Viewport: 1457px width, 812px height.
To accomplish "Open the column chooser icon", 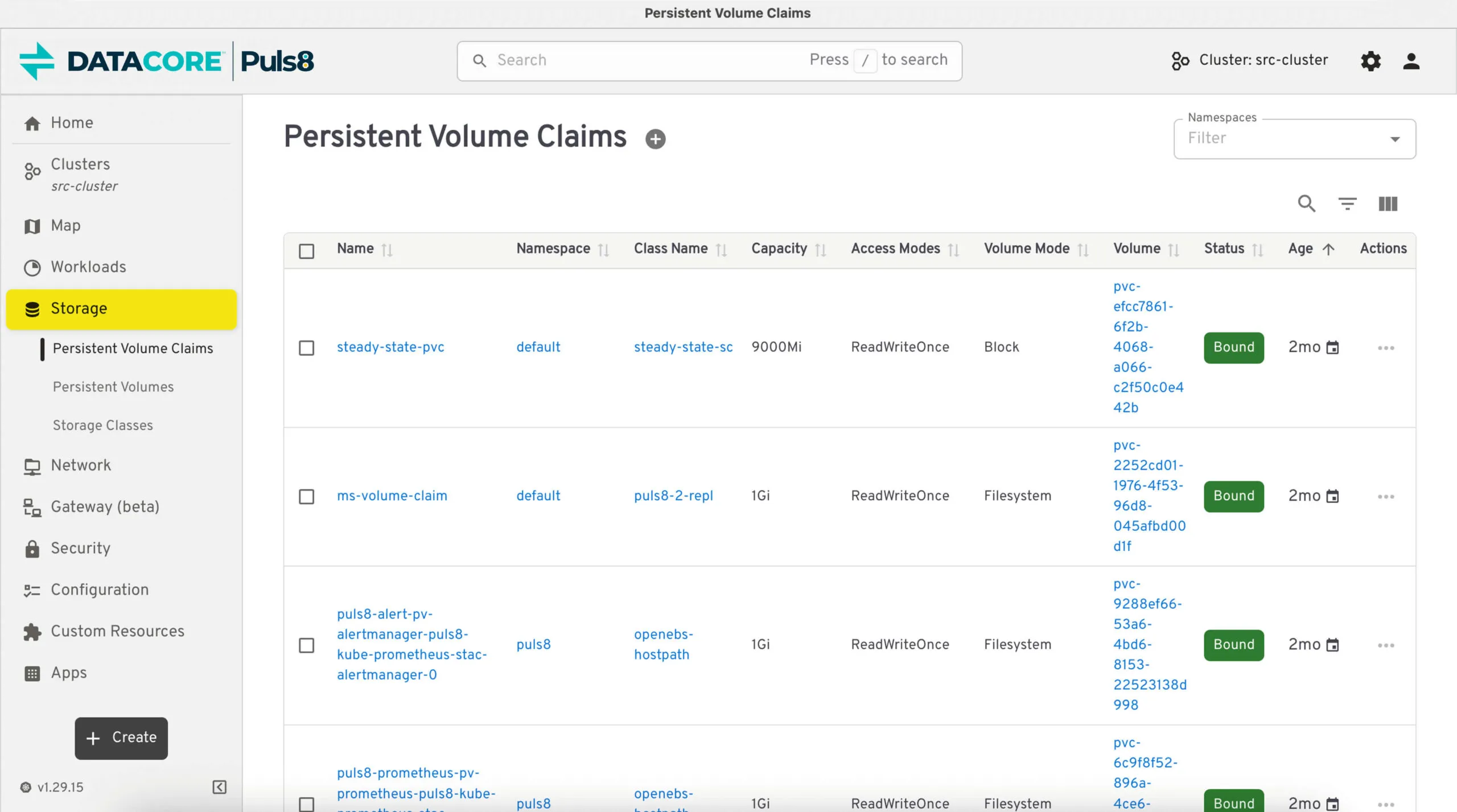I will pos(1388,203).
